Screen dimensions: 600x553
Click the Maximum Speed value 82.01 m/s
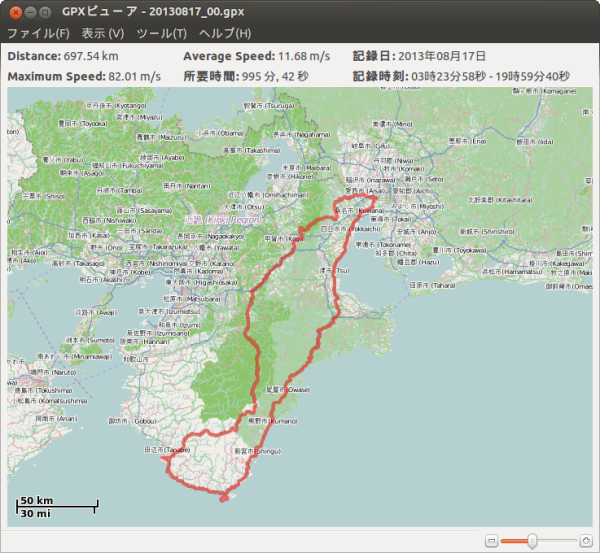pyautogui.click(x=135, y=76)
